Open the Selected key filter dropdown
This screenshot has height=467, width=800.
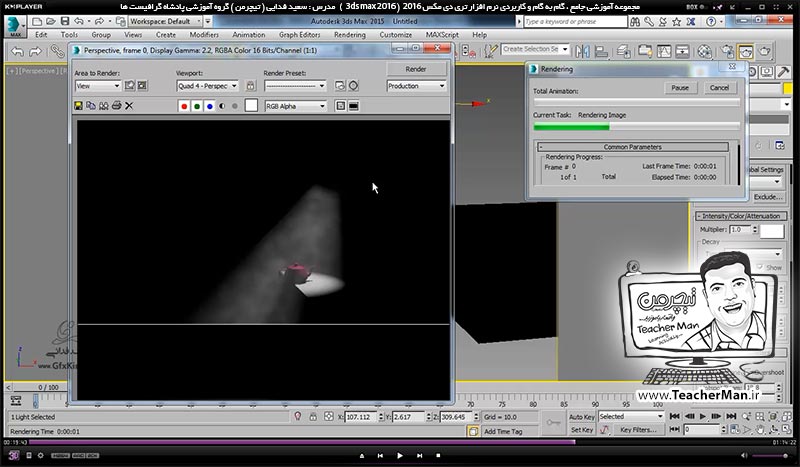coord(631,416)
